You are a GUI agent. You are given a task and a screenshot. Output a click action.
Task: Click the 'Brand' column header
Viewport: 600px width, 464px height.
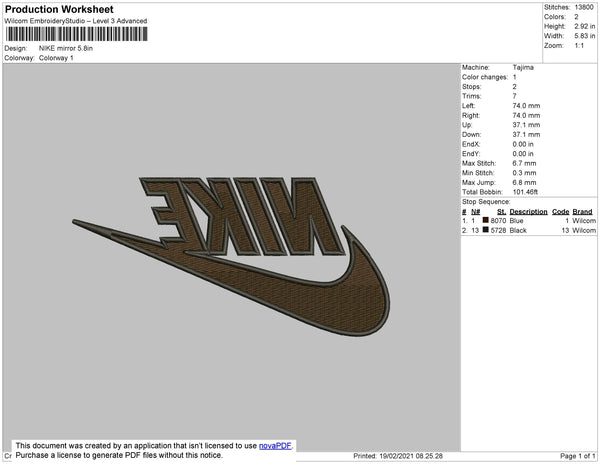tap(582, 212)
